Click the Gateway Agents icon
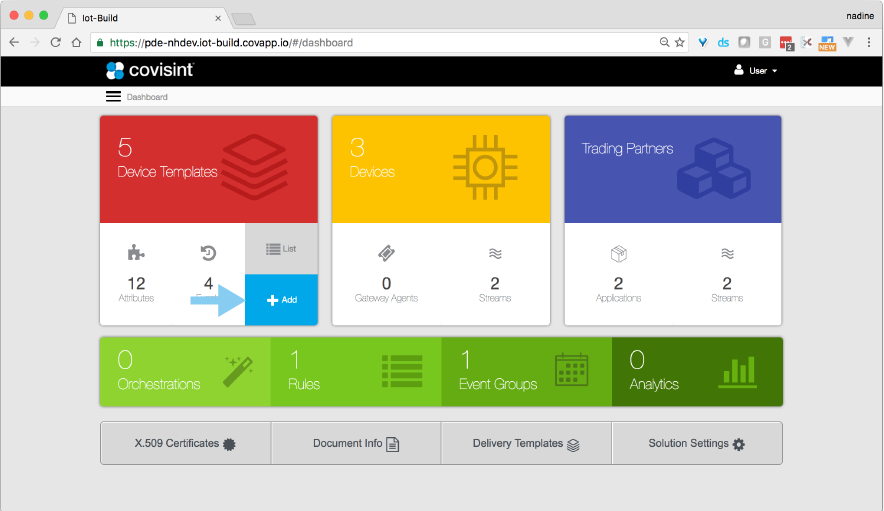The image size is (884, 511). pos(386,254)
